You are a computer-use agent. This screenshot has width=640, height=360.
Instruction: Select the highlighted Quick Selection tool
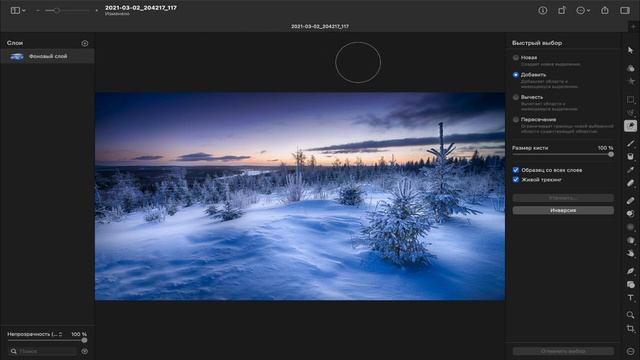(x=631, y=126)
